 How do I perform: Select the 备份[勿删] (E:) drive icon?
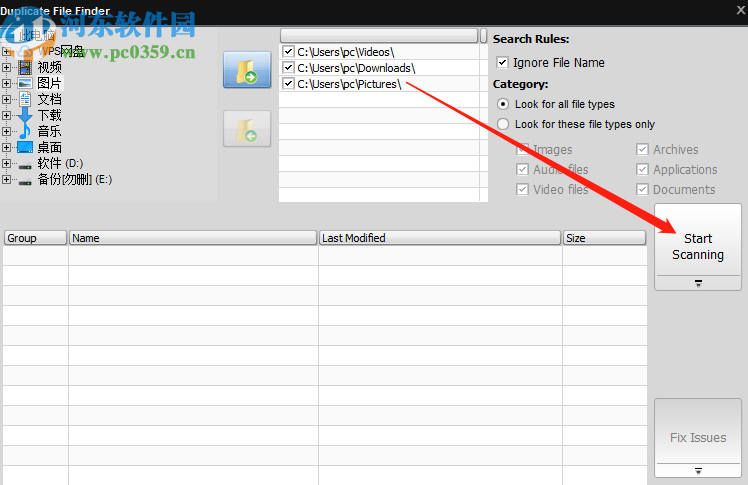tap(25, 181)
